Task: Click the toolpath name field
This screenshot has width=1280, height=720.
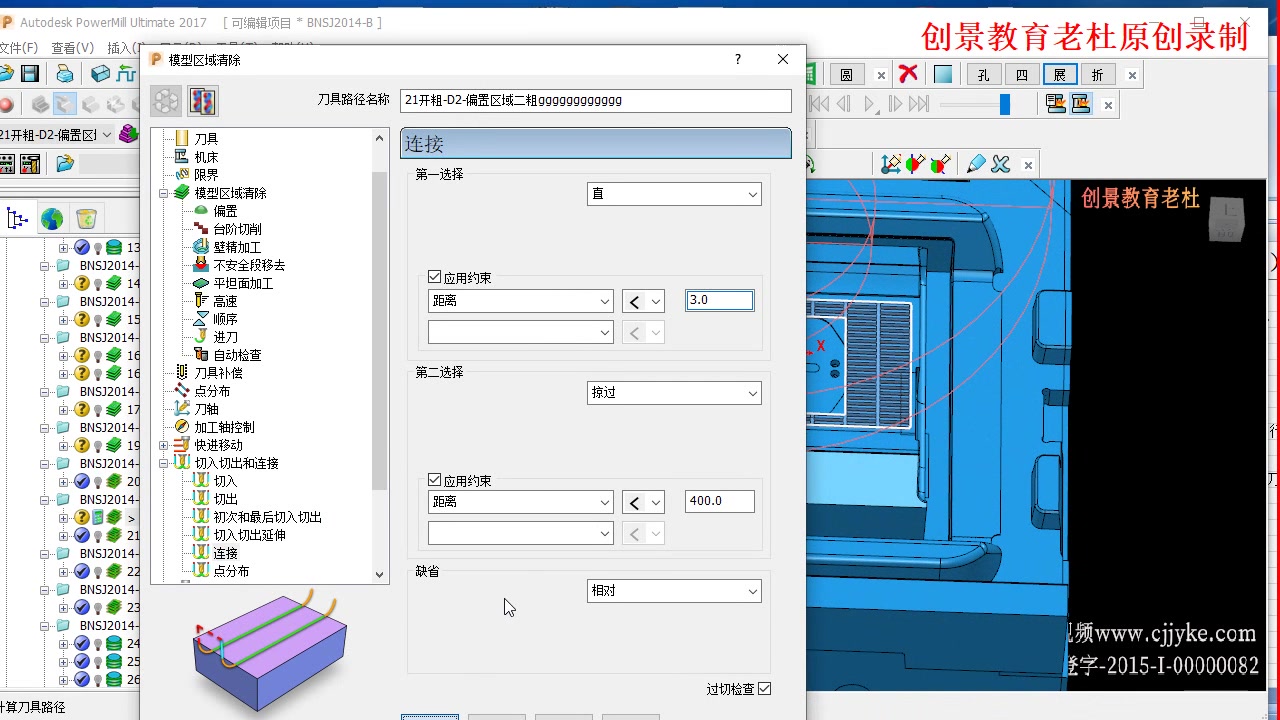Action: (x=596, y=101)
